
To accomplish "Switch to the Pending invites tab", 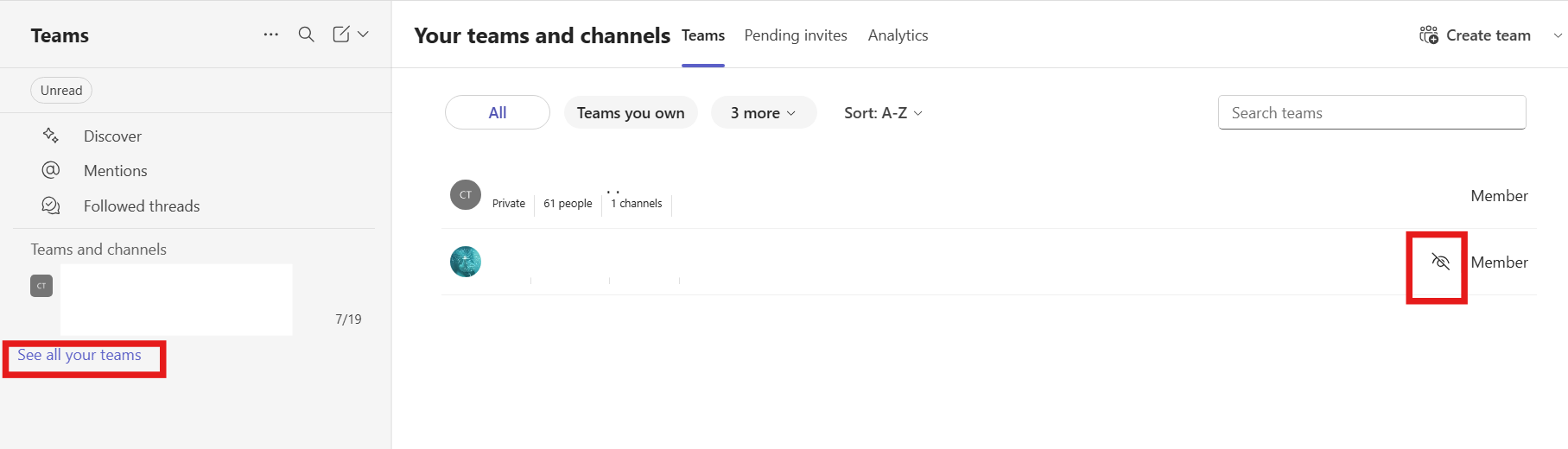I will pos(796,35).
